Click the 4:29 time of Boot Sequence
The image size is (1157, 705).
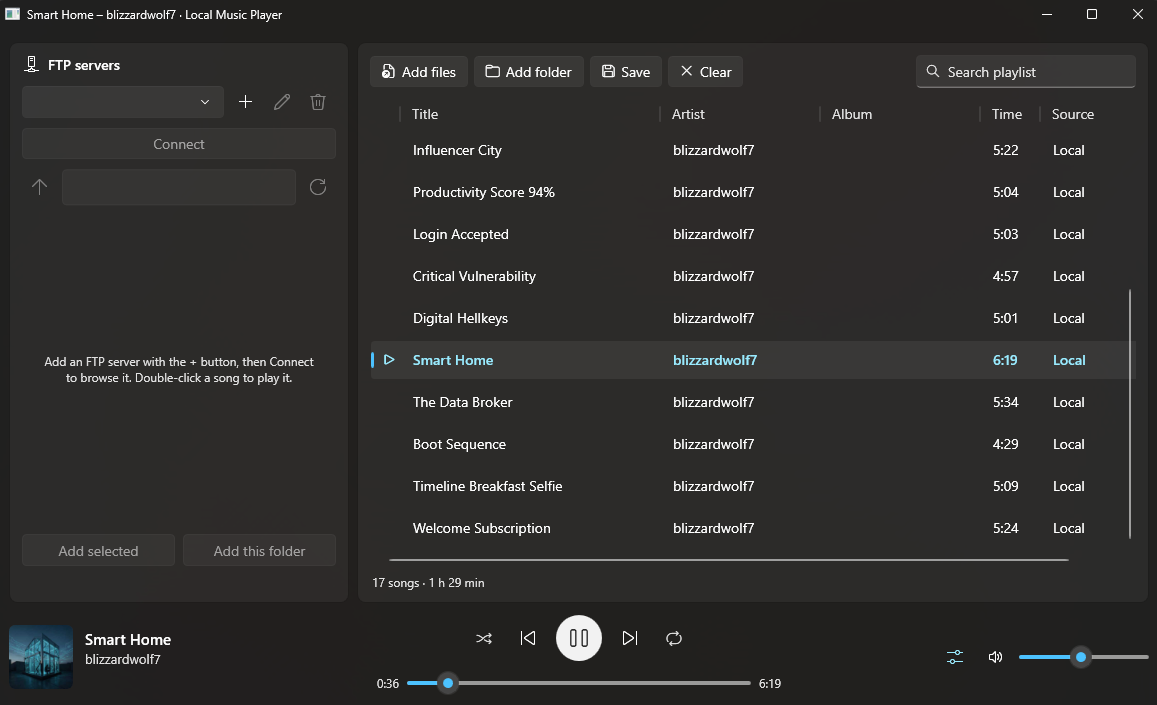point(1005,444)
